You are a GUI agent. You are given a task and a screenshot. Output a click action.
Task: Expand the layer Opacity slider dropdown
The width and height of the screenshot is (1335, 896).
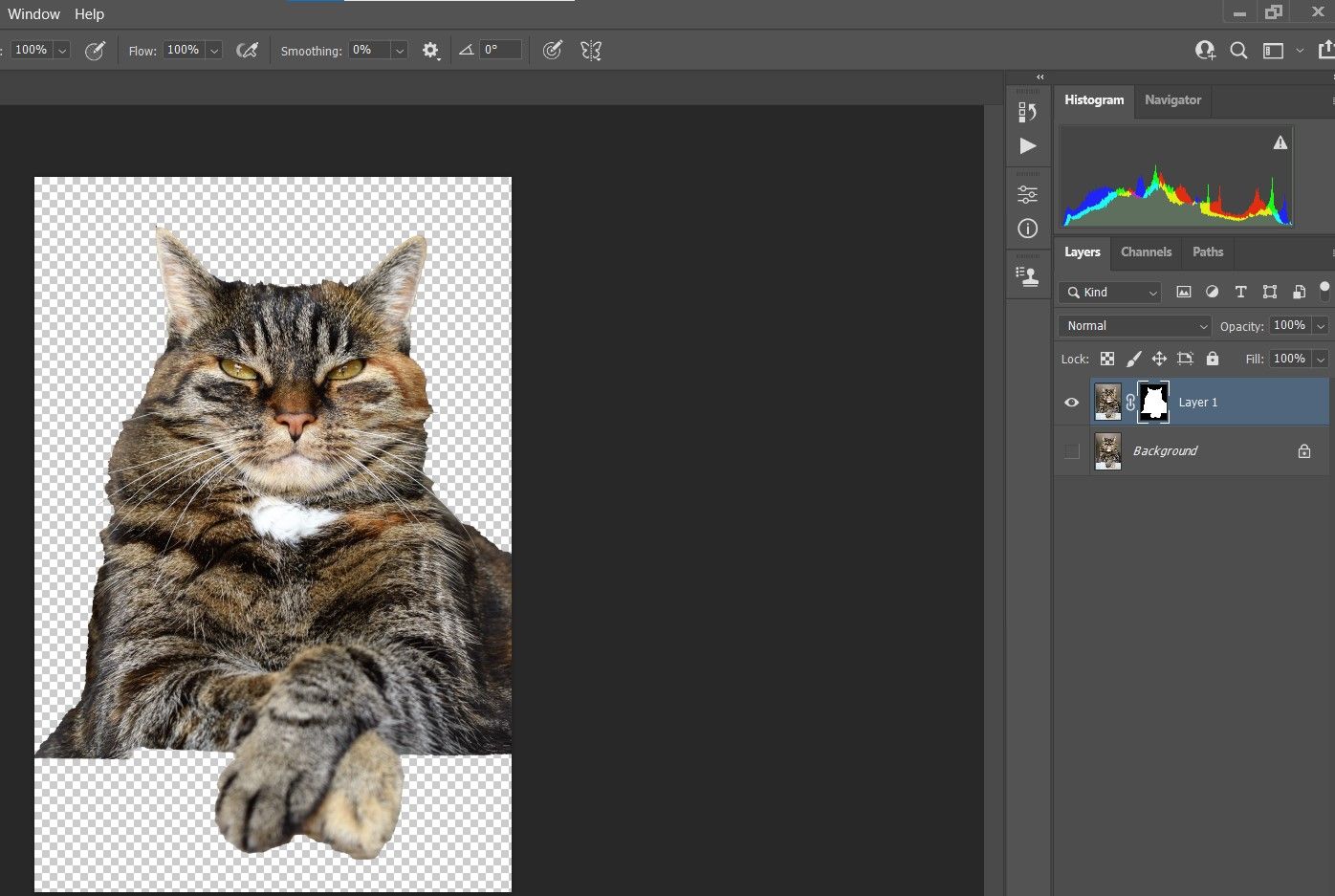(x=1321, y=326)
